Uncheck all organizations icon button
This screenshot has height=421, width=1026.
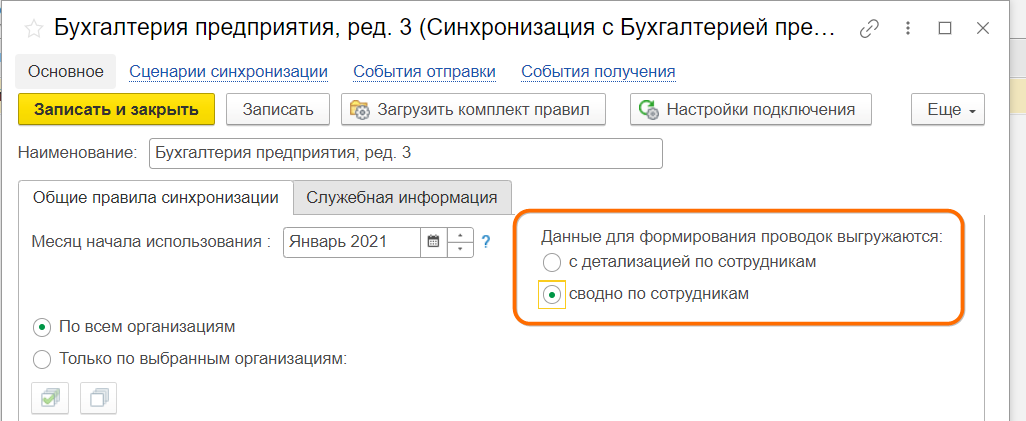click(x=98, y=397)
